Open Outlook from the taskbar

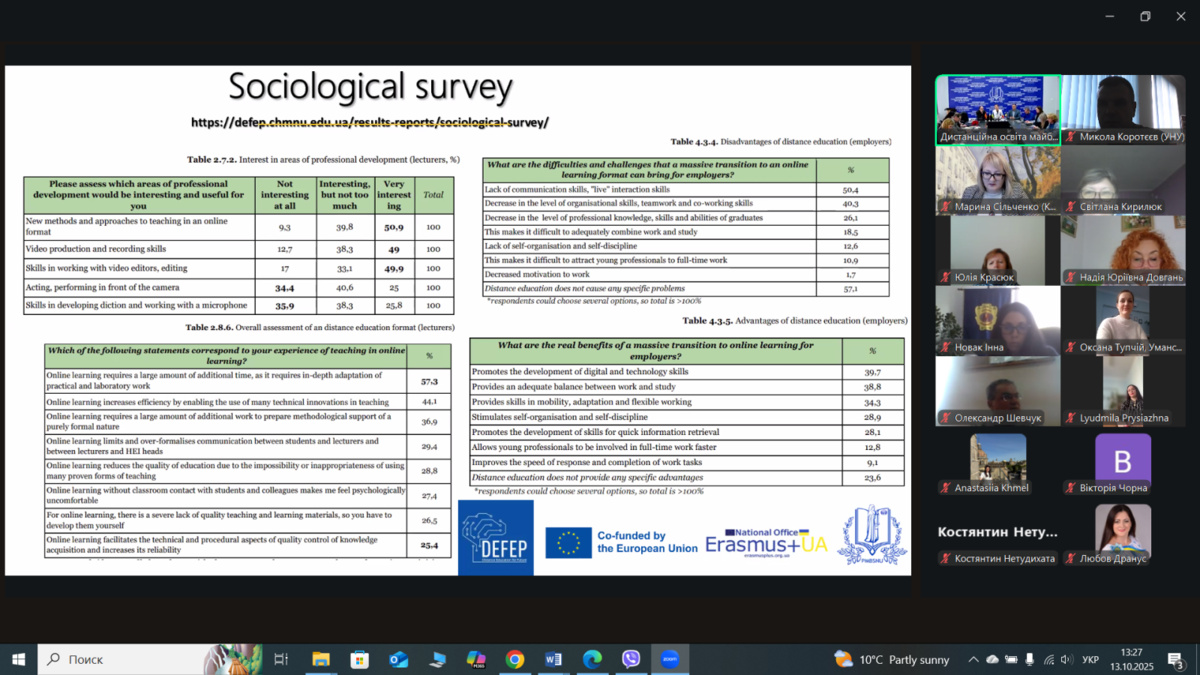tap(398, 659)
